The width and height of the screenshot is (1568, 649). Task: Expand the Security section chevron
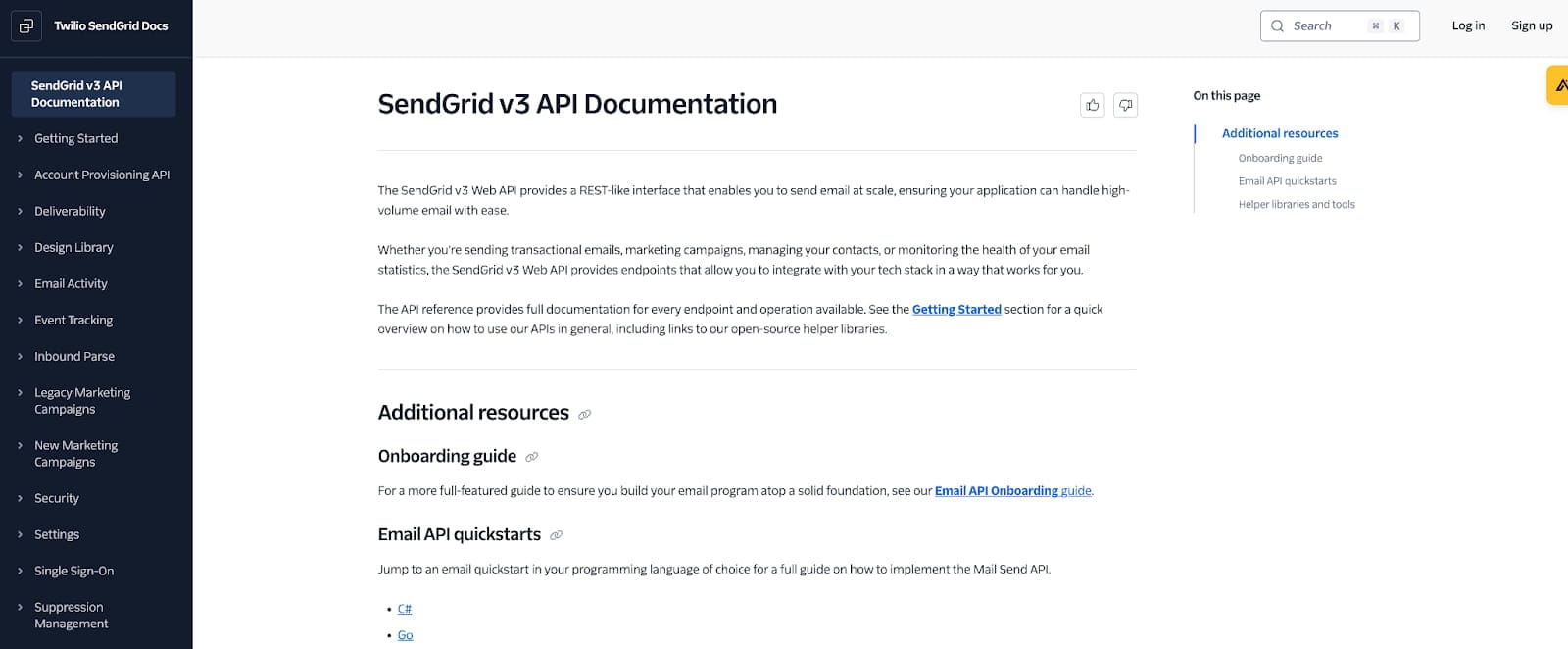point(20,499)
